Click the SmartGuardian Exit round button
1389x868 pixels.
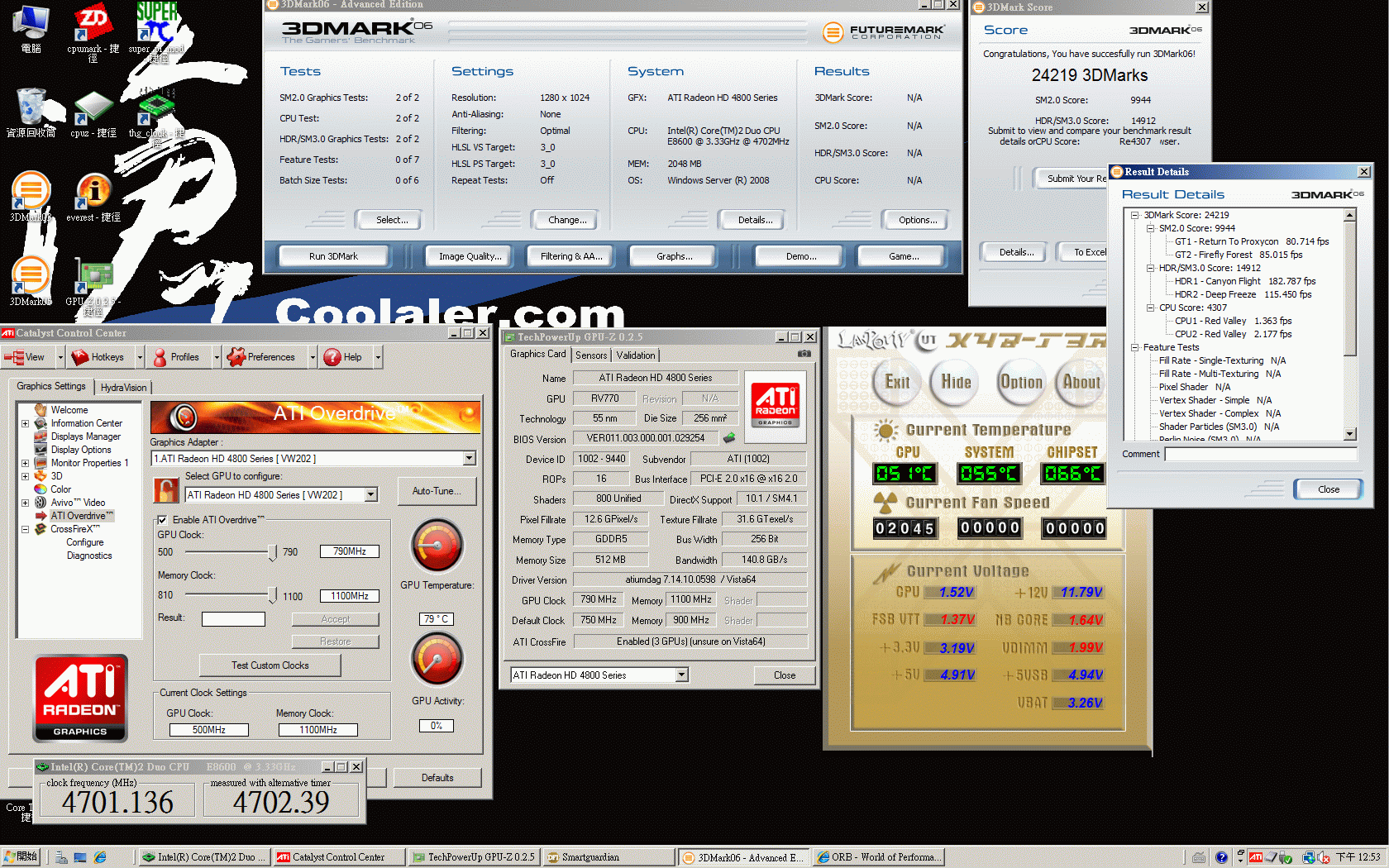pos(897,382)
